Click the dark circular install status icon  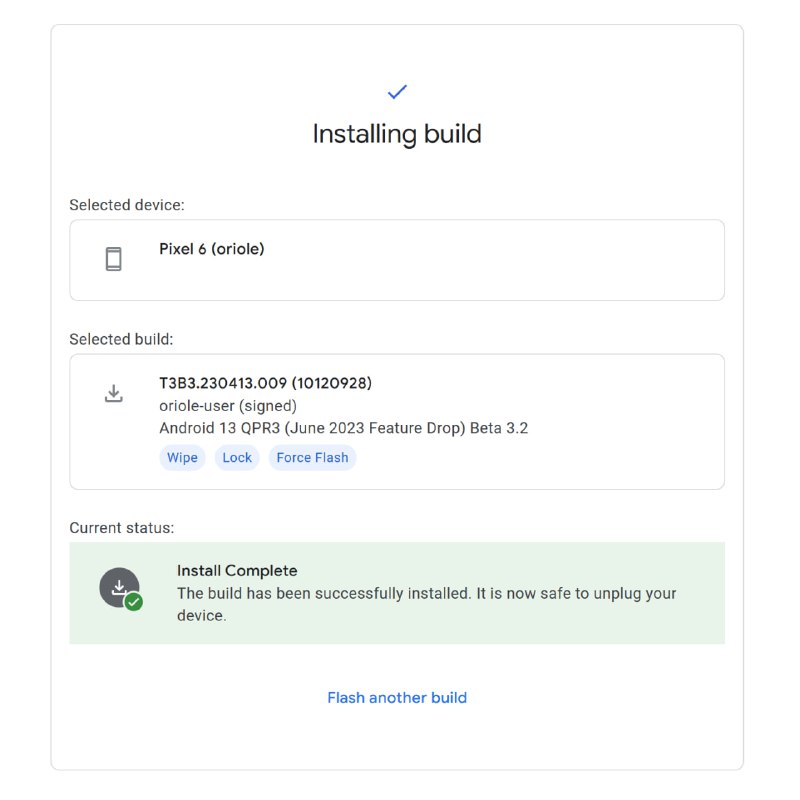click(x=118, y=587)
